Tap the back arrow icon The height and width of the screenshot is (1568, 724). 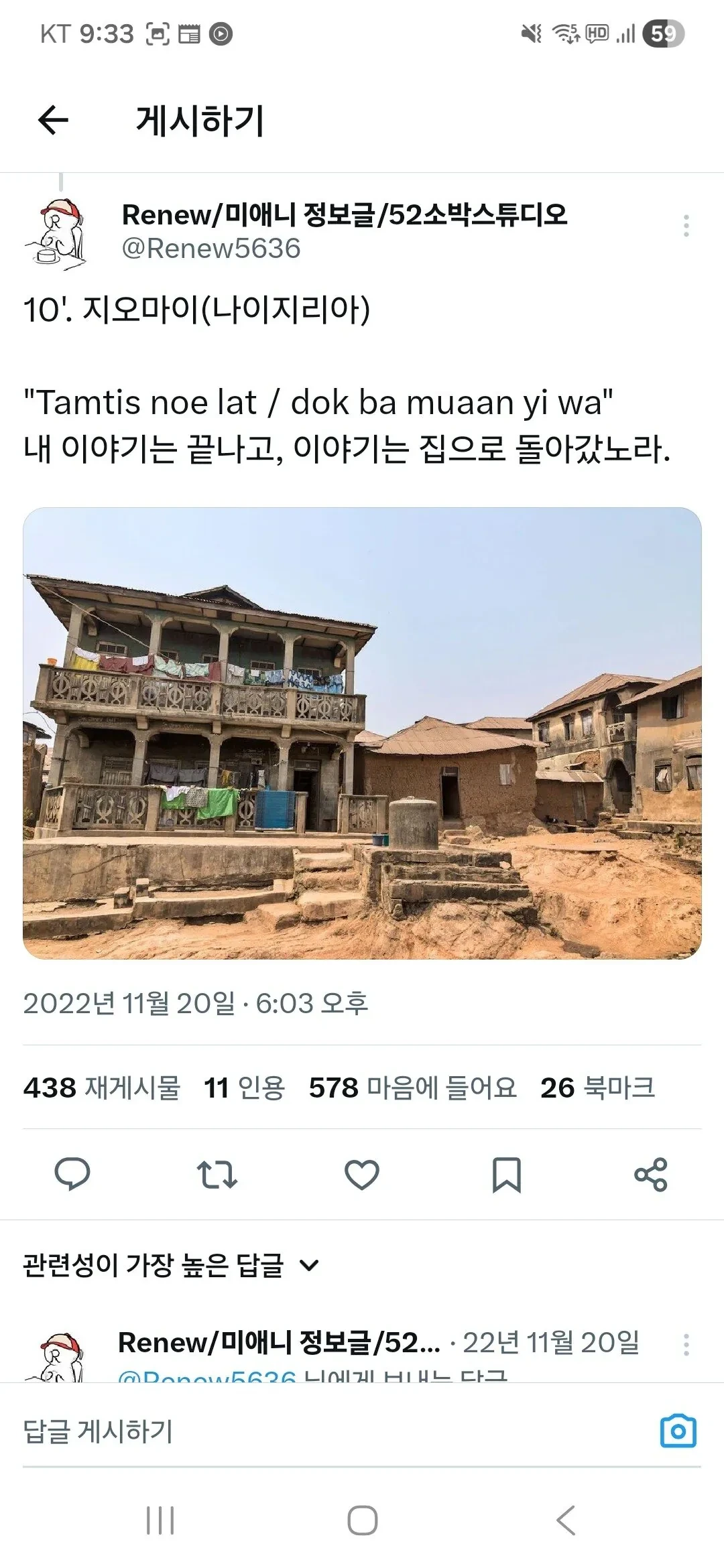53,121
